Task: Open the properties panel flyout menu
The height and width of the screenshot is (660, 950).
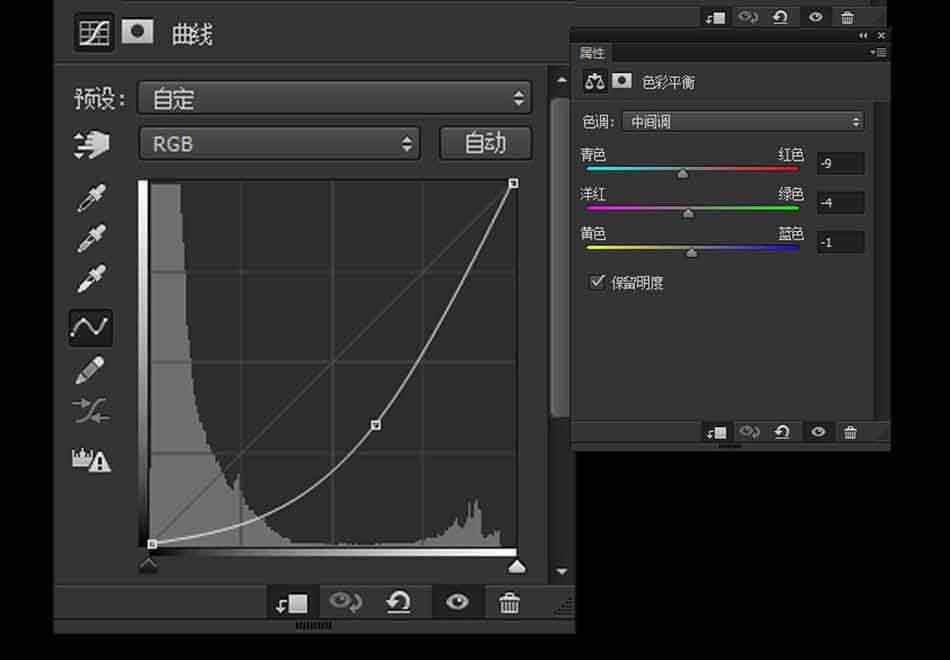Action: click(x=878, y=52)
